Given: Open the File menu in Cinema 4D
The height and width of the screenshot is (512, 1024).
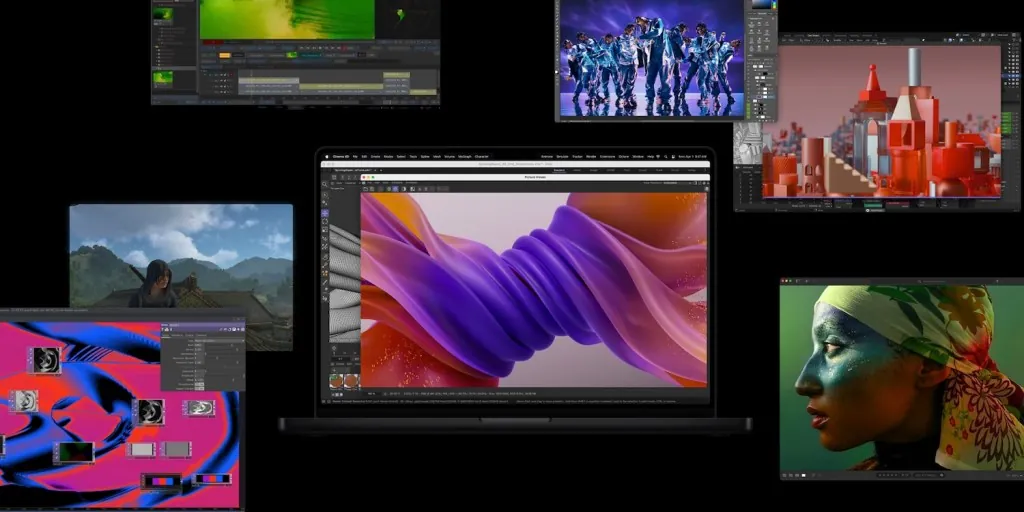Looking at the screenshot, I should pos(356,157).
